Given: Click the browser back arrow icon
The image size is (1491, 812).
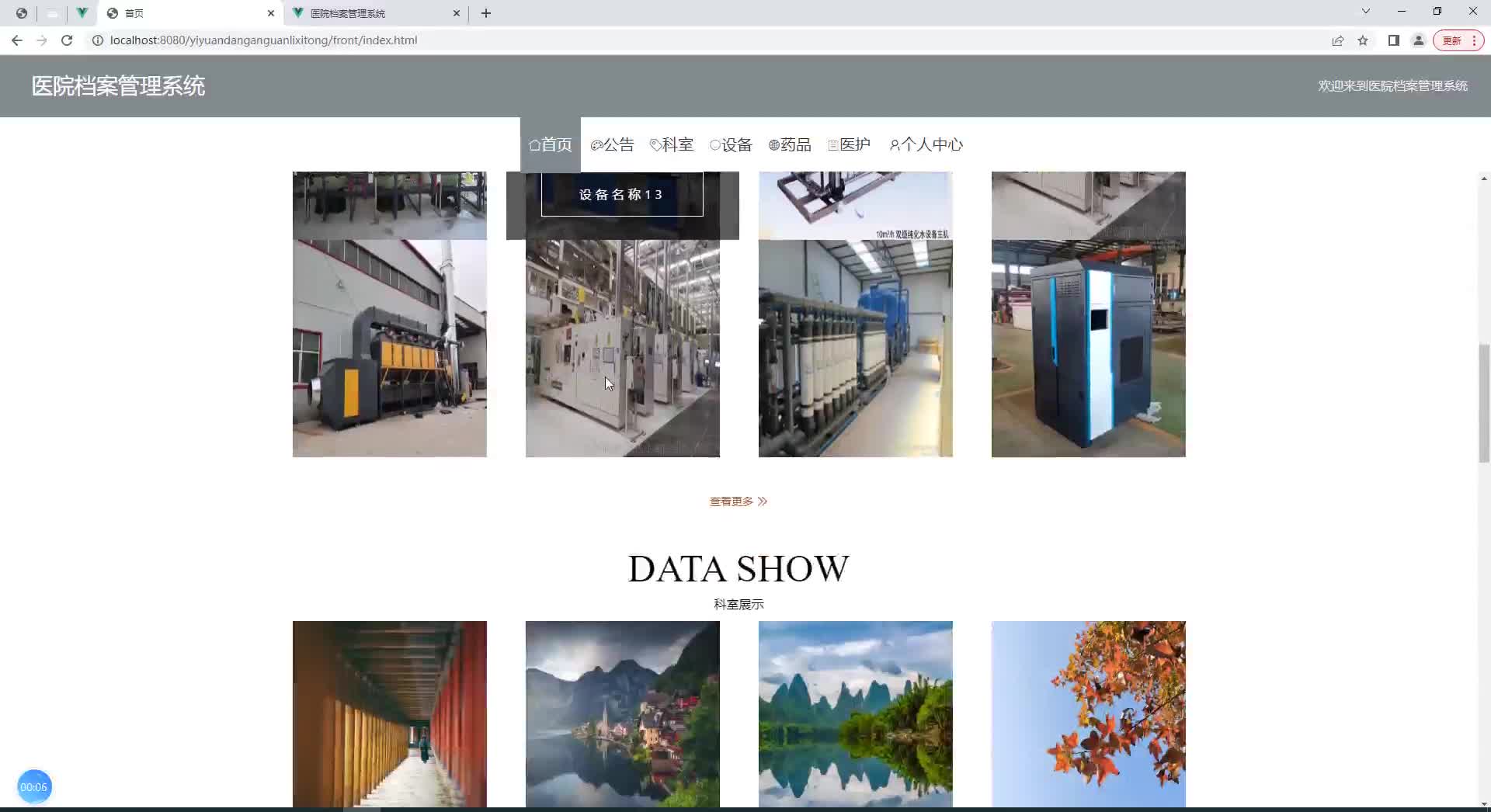Looking at the screenshot, I should point(16,40).
